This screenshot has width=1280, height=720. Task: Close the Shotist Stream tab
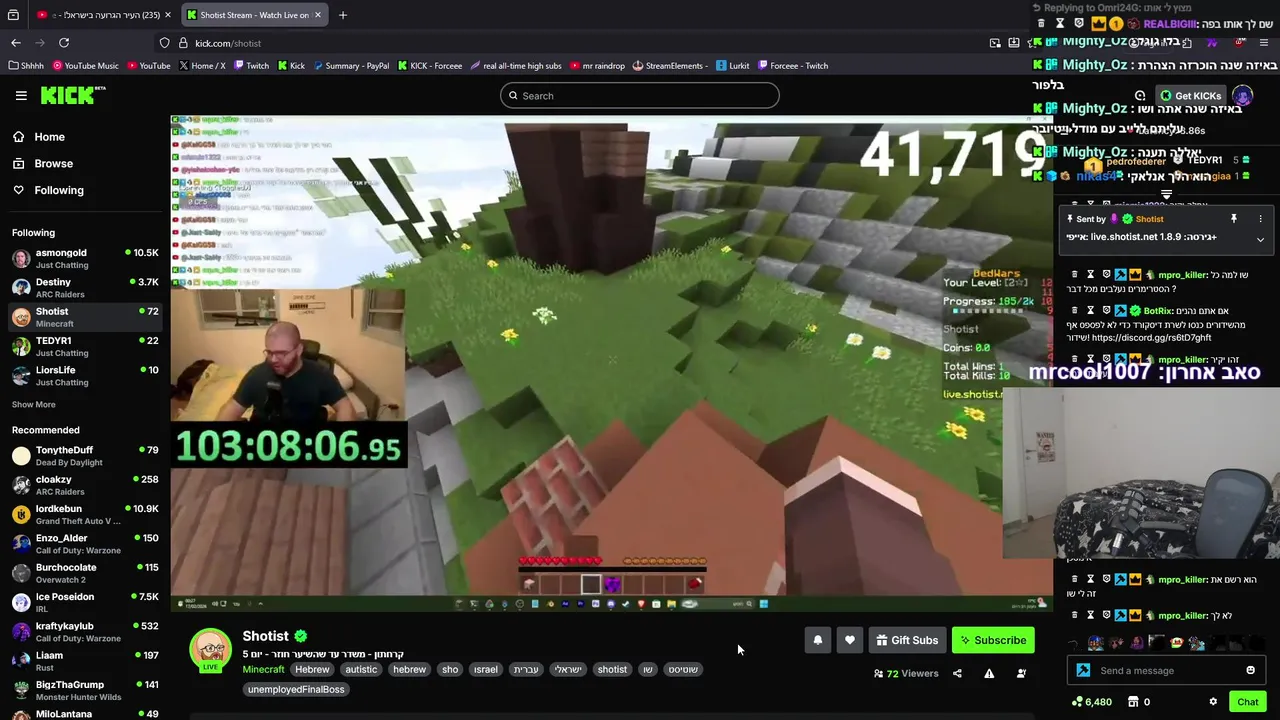(318, 15)
